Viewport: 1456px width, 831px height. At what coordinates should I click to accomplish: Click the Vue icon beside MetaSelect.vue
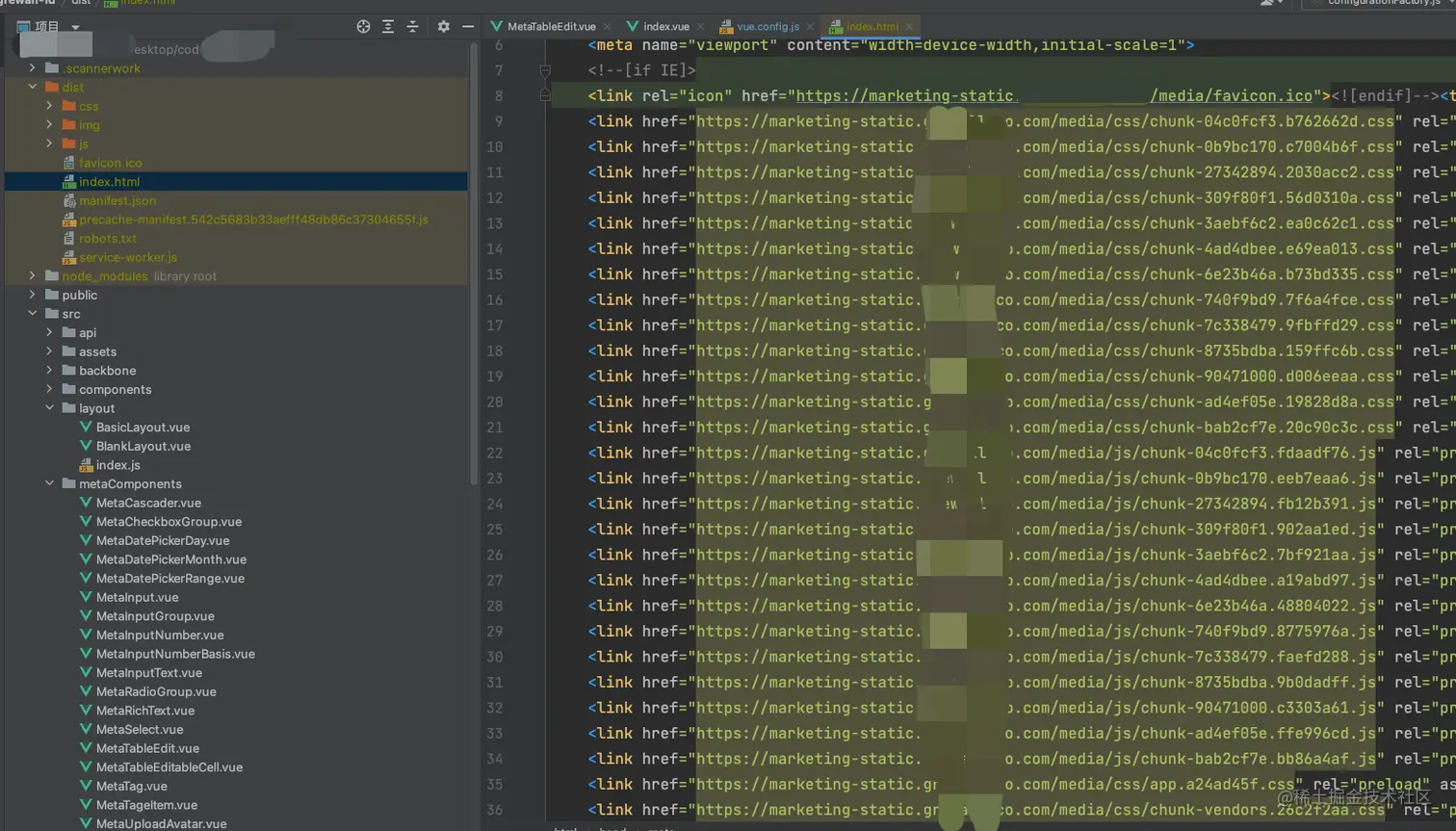[x=86, y=729]
